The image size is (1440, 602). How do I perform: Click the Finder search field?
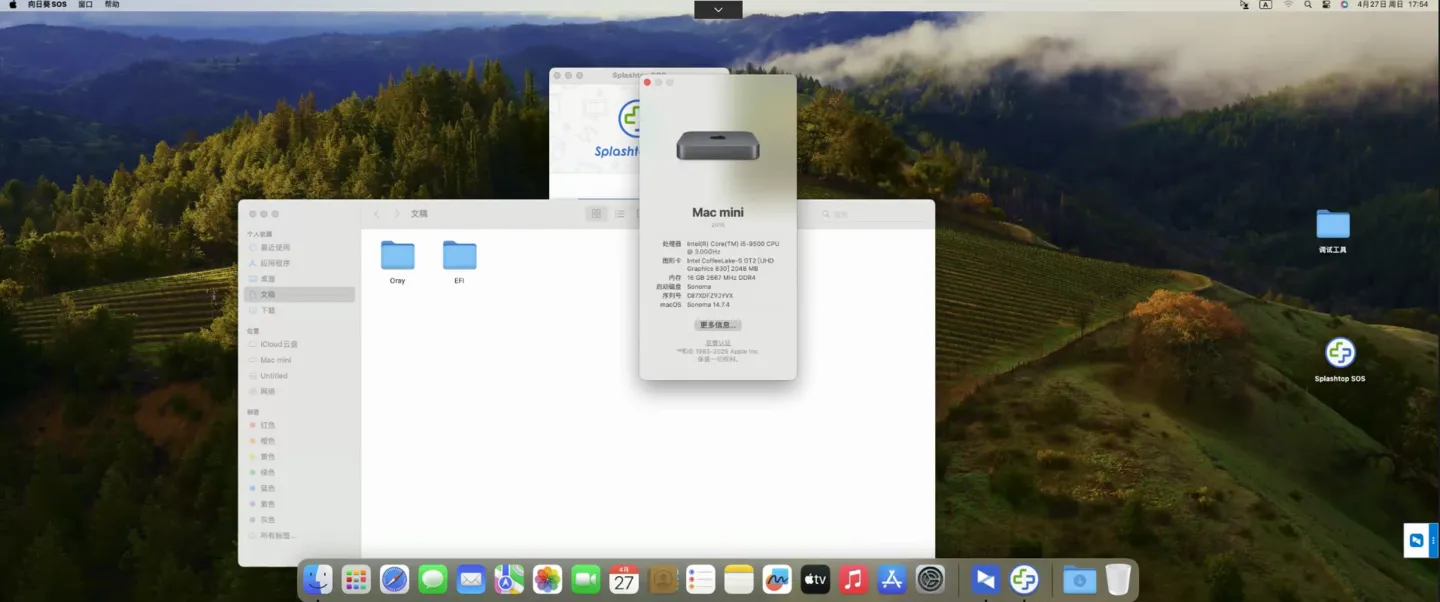pos(870,214)
